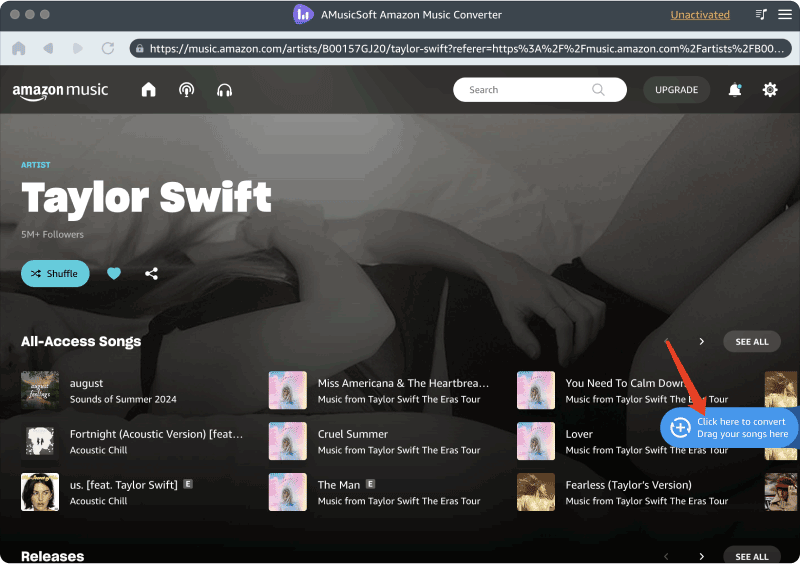This screenshot has width=800, height=564.
Task: Select 'The Man' song title
Action: pos(339,485)
